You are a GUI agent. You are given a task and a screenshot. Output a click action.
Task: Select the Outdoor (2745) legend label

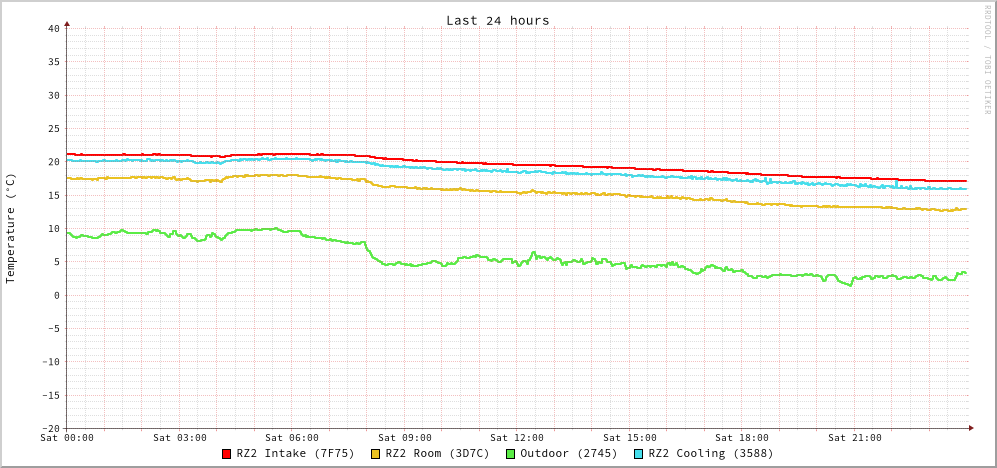[568, 453]
